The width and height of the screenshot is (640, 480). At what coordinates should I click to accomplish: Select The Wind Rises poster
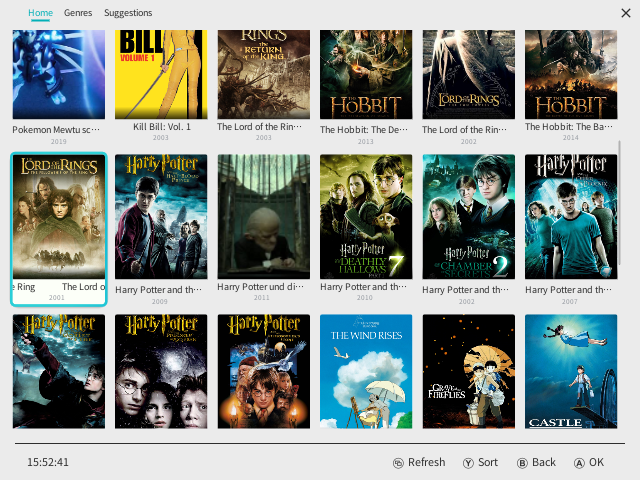[366, 371]
